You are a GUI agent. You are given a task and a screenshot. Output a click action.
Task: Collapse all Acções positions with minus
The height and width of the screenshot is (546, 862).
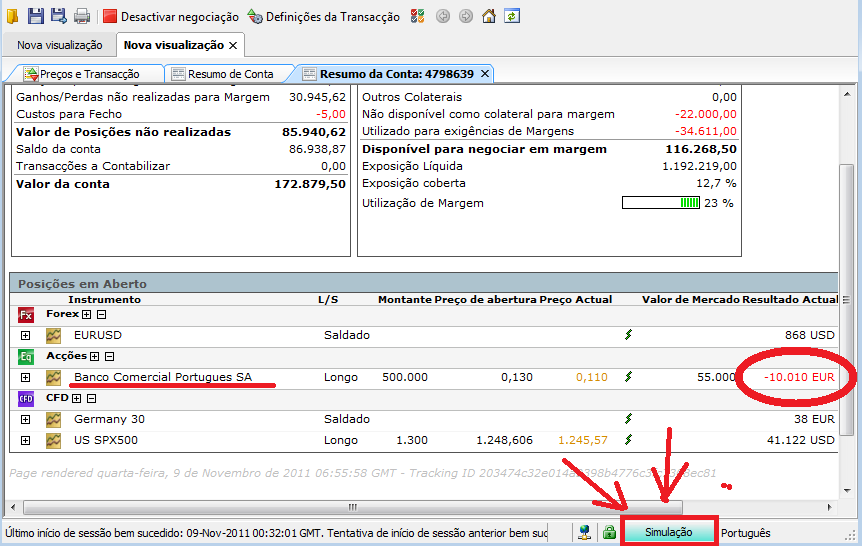pos(109,356)
